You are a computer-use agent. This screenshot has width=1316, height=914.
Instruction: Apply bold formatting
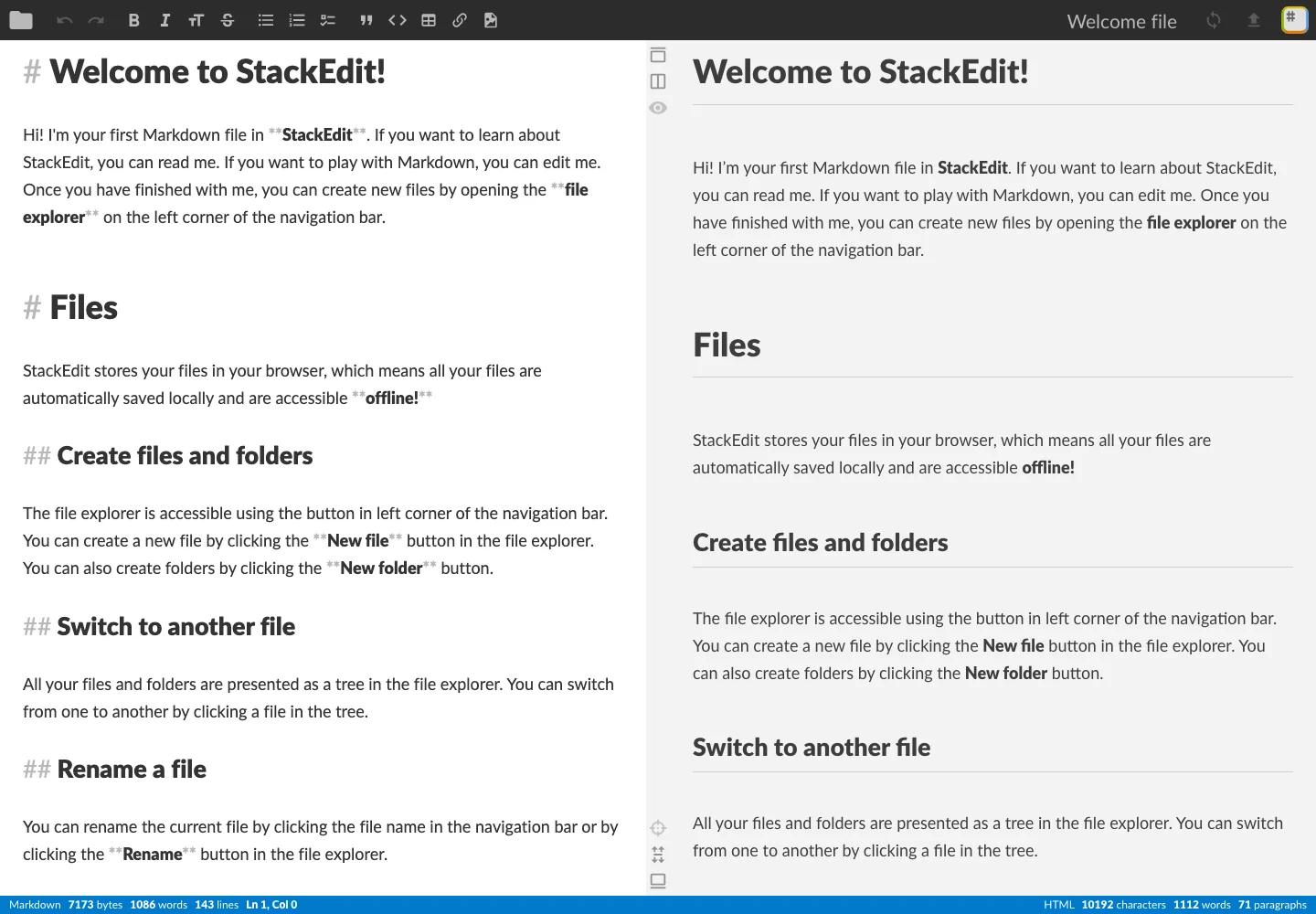134,20
